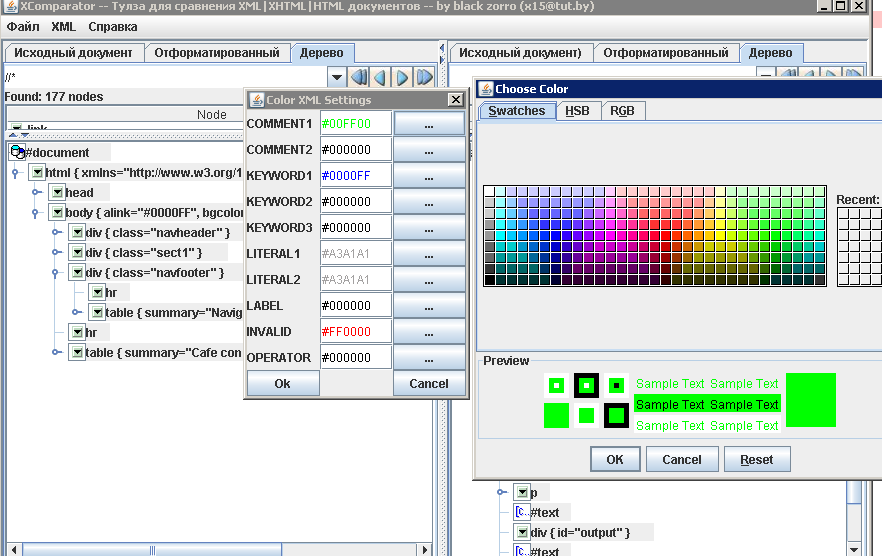The image size is (882, 556).
Task: Click the next-result arrow icon in left search bar
Action: (x=402, y=77)
